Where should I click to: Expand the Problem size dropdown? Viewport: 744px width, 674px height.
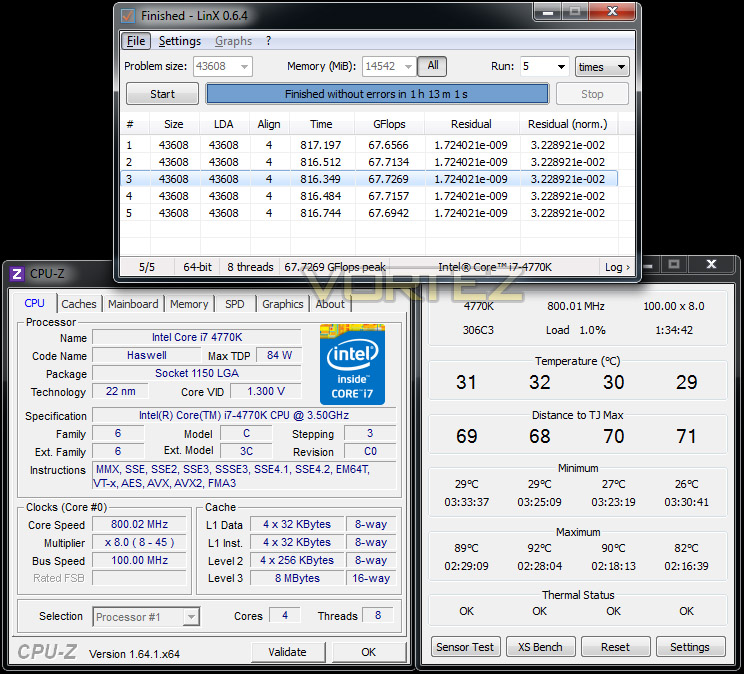[244, 66]
